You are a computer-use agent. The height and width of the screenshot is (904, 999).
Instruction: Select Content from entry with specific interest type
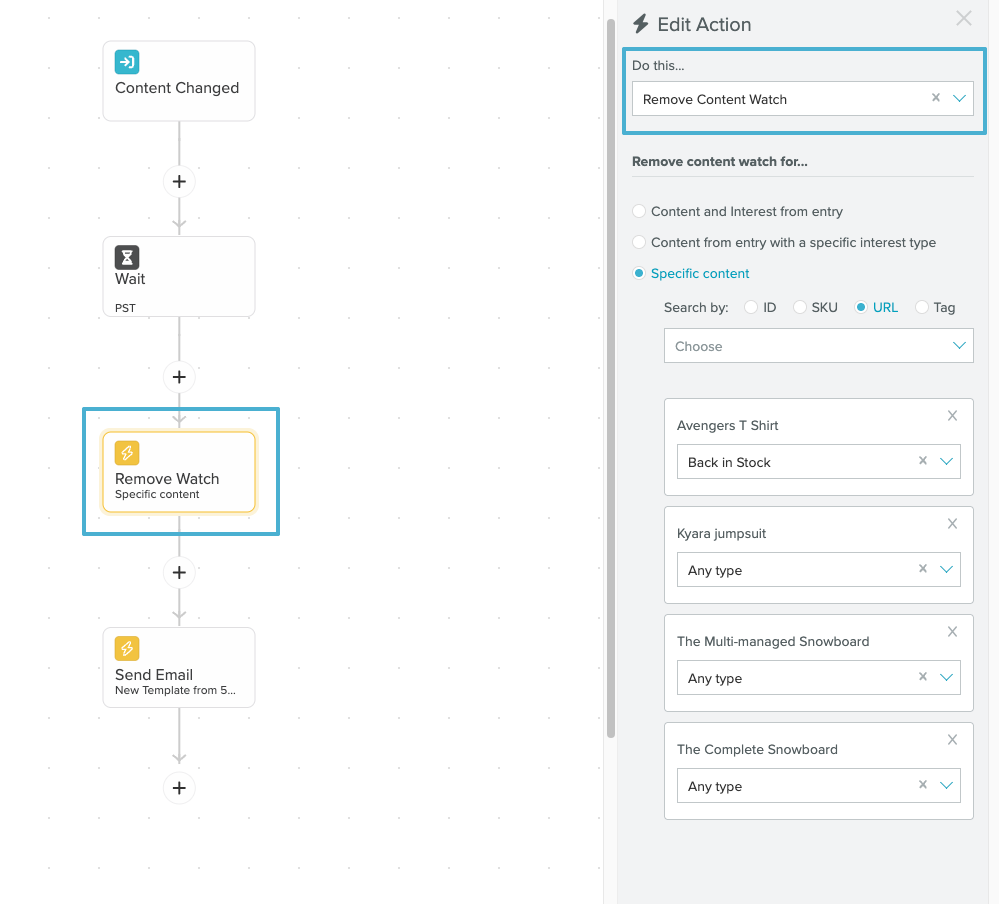point(640,243)
